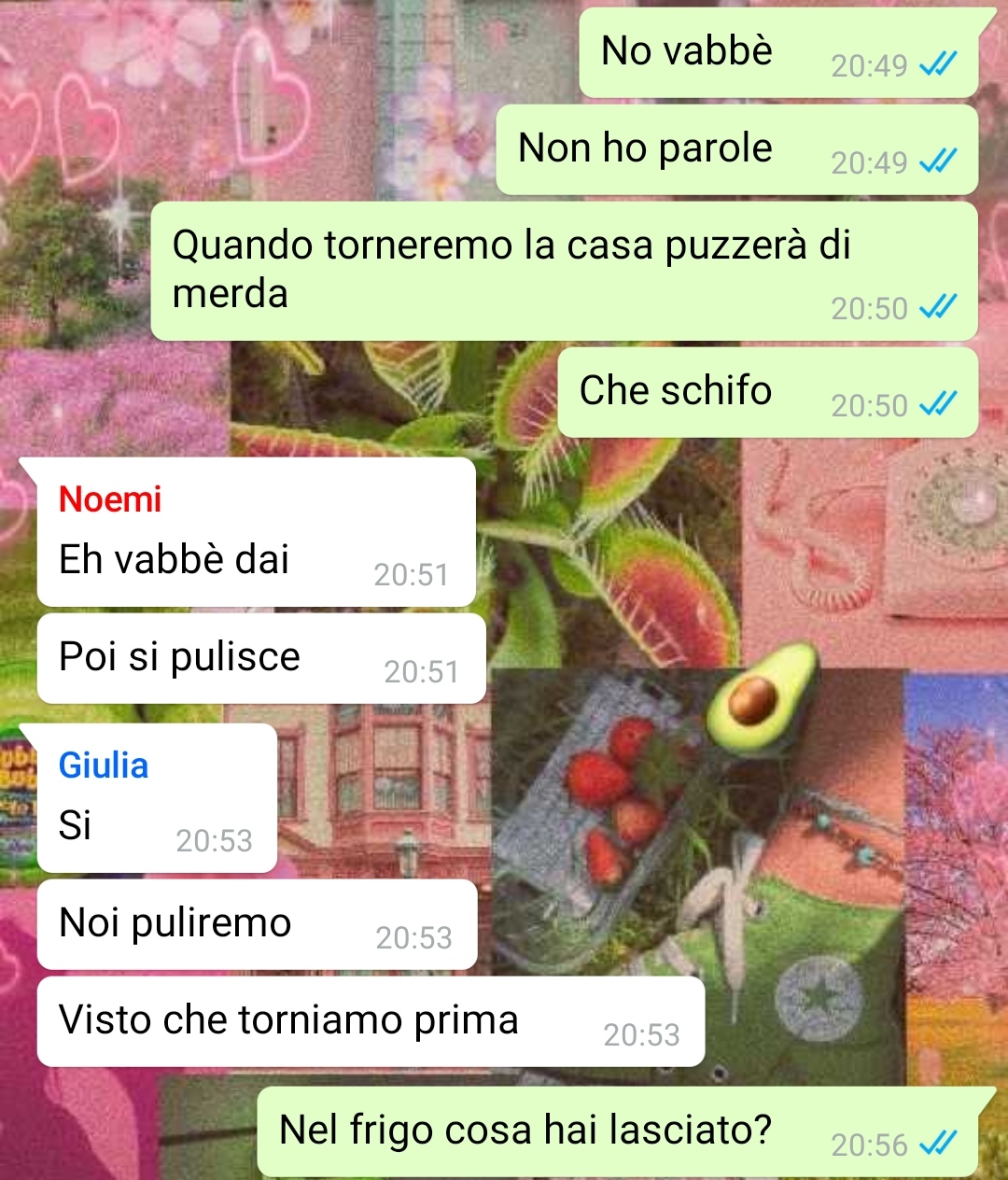Open Noemi's contact name in red
This screenshot has height=1180, width=1008.
click(x=110, y=499)
